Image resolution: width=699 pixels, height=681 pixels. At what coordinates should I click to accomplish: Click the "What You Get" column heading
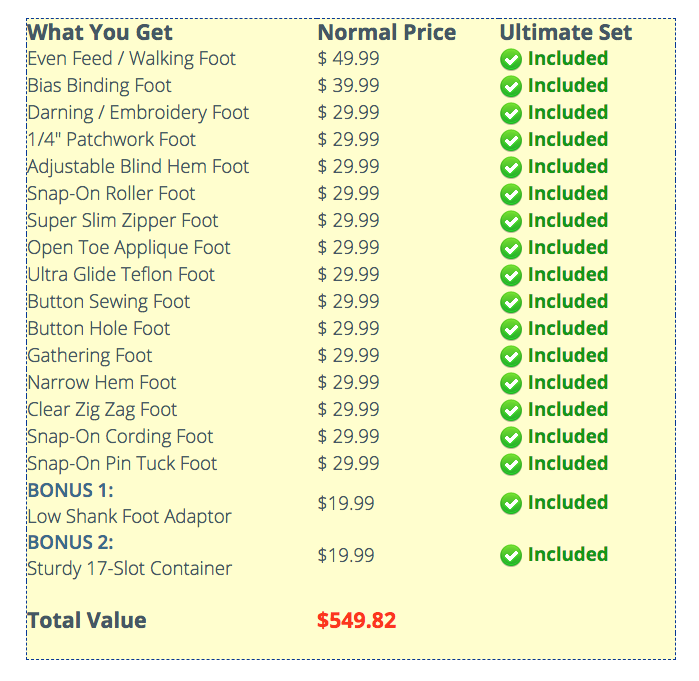[100, 32]
